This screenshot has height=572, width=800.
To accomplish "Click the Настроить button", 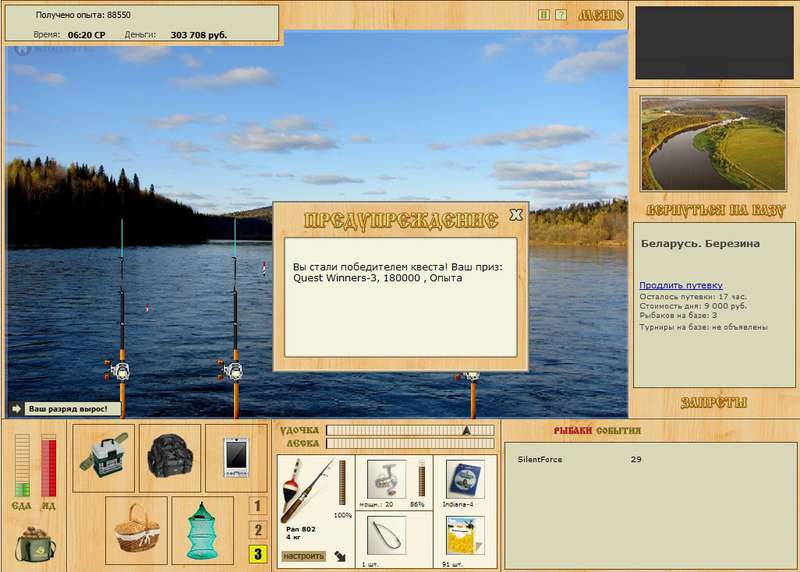I will point(303,556).
